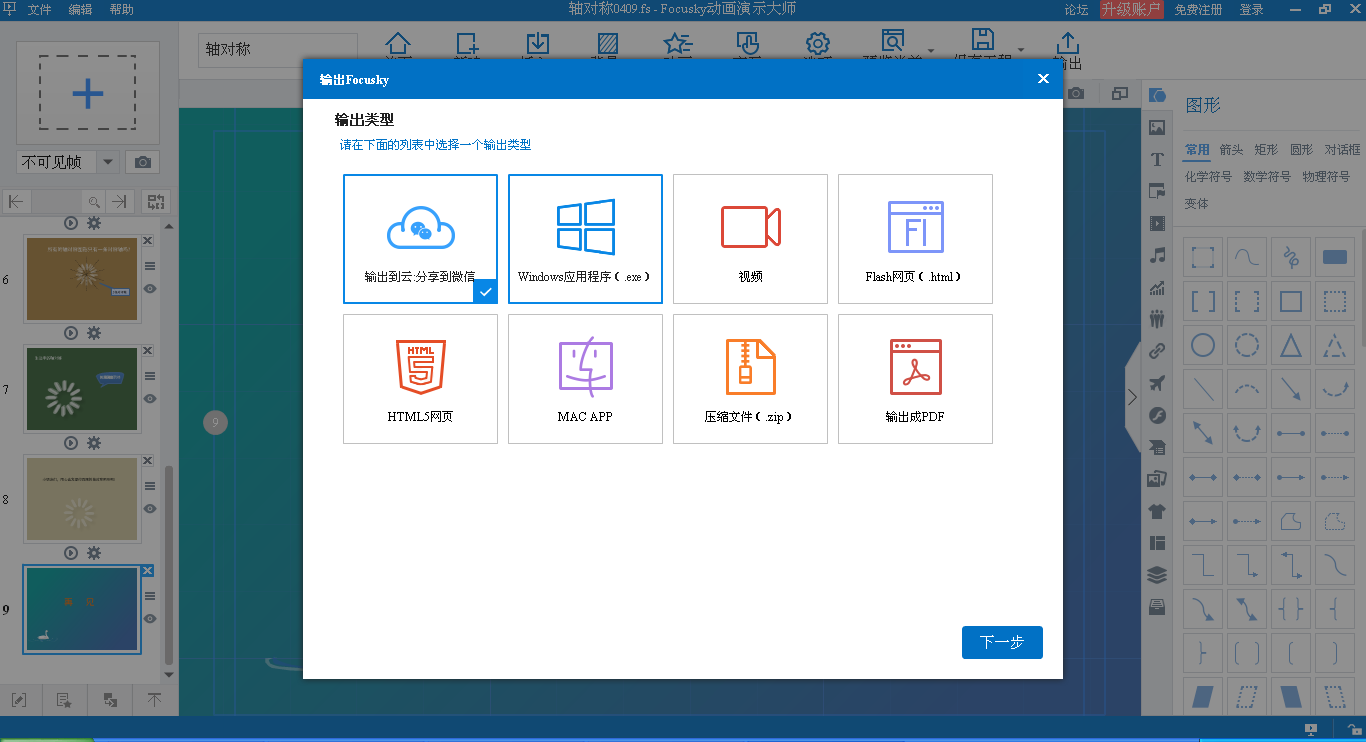1366x742 pixels.
Task: Open 帮助 menu in main window
Action: click(121, 10)
